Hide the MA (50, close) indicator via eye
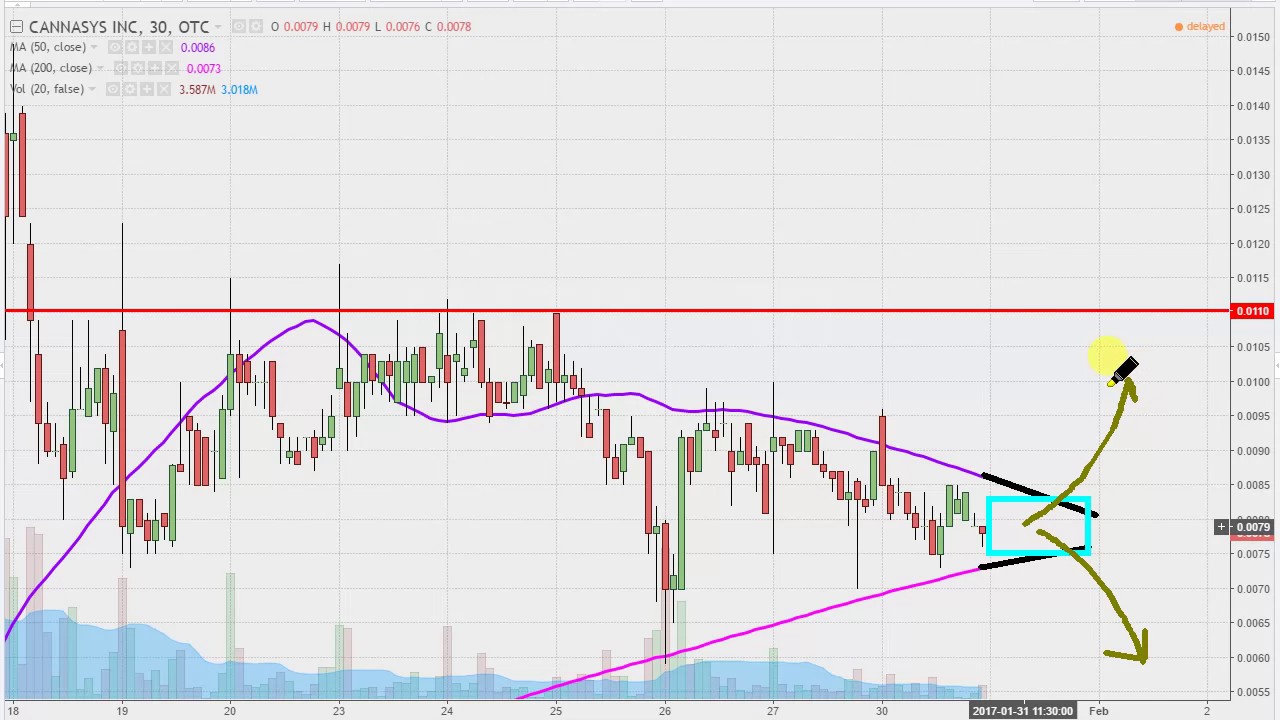Viewport: 1280px width, 720px height. point(115,47)
